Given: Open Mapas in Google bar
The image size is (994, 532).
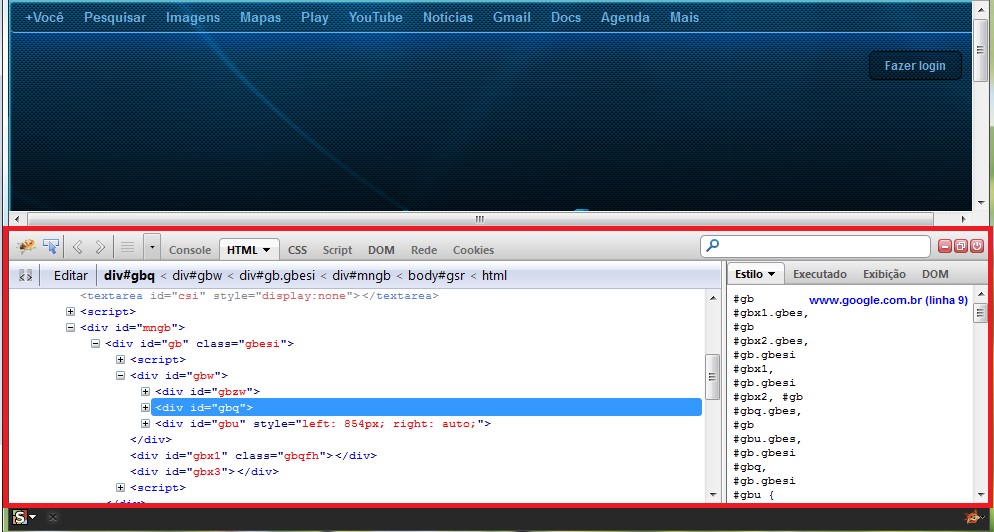Looking at the screenshot, I should point(261,17).
